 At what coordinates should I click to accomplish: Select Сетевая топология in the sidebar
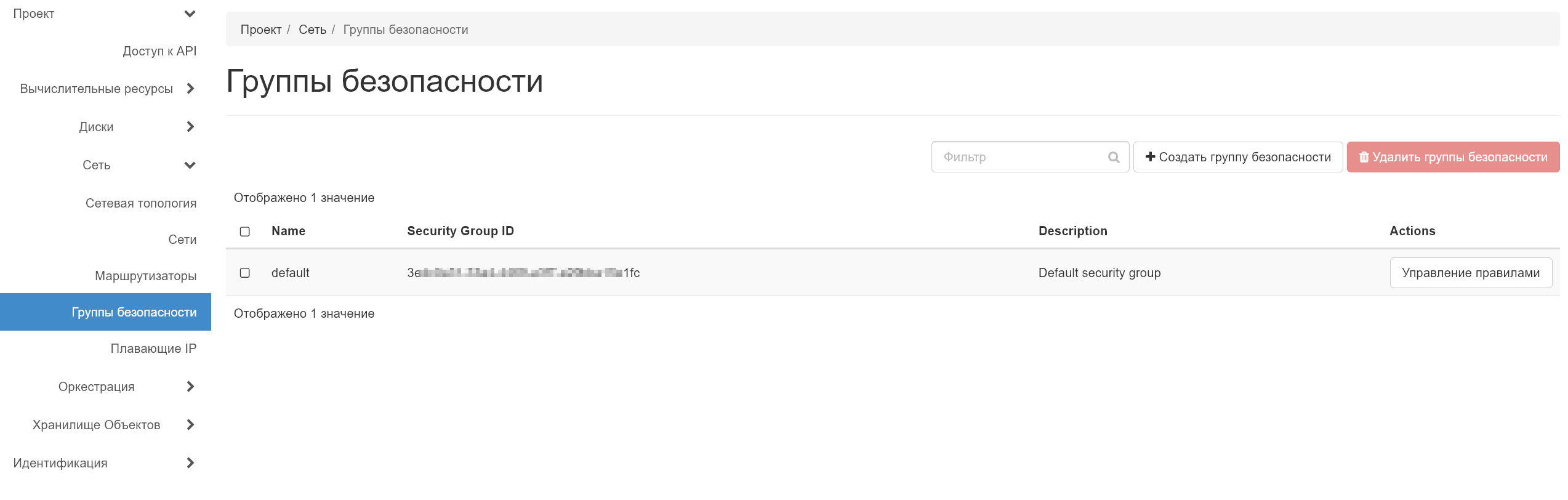coord(140,203)
